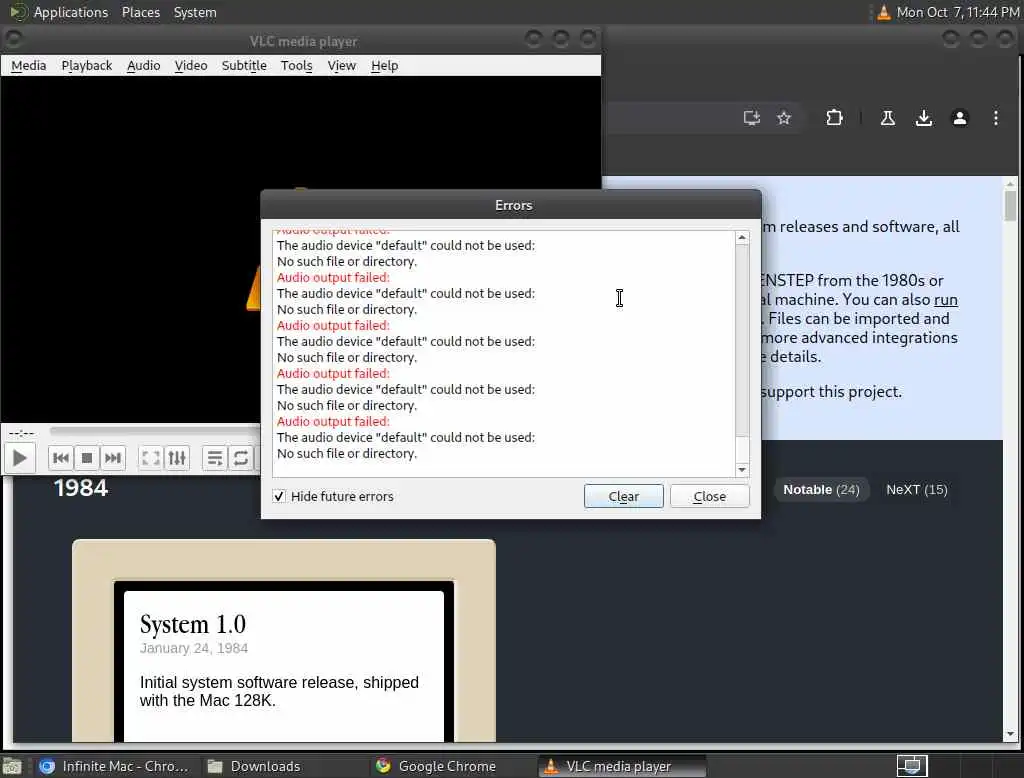Close the Errors dialog
The height and width of the screenshot is (778, 1024).
pos(710,496)
